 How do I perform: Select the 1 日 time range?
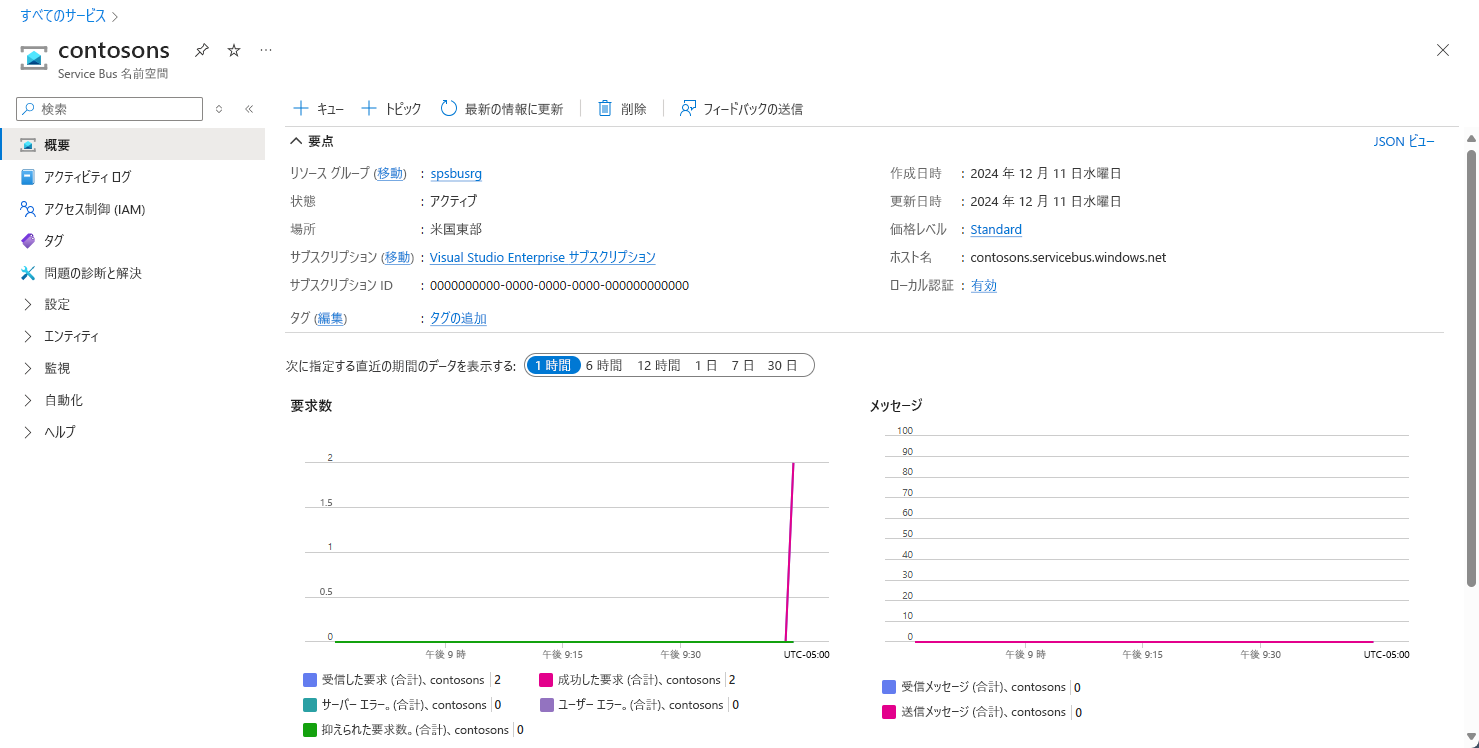(x=706, y=366)
